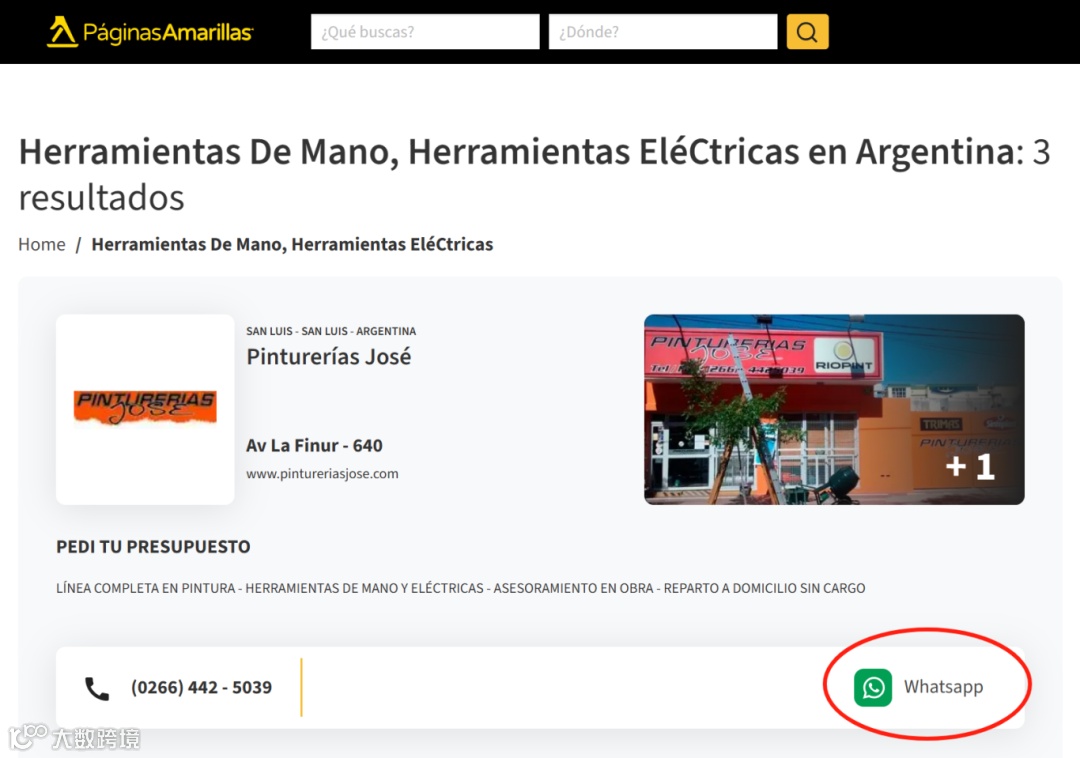Viewport: 1080px width, 758px height.
Task: Click the results page heading text
Action: 534,174
